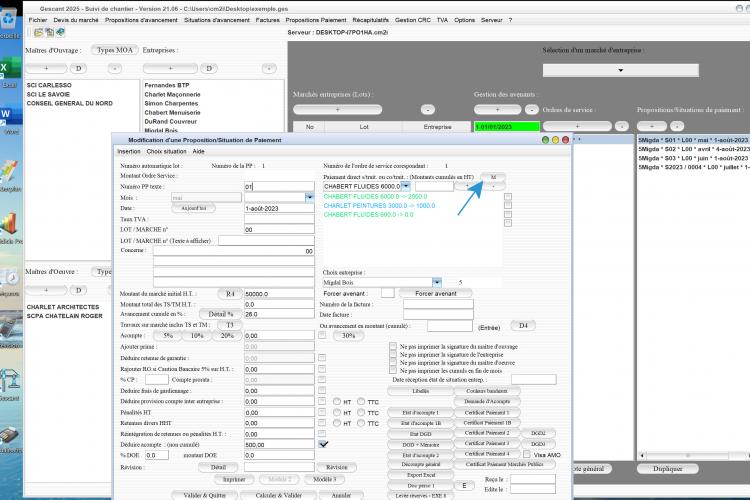
Task: Click the Révision button
Action: 337,467
